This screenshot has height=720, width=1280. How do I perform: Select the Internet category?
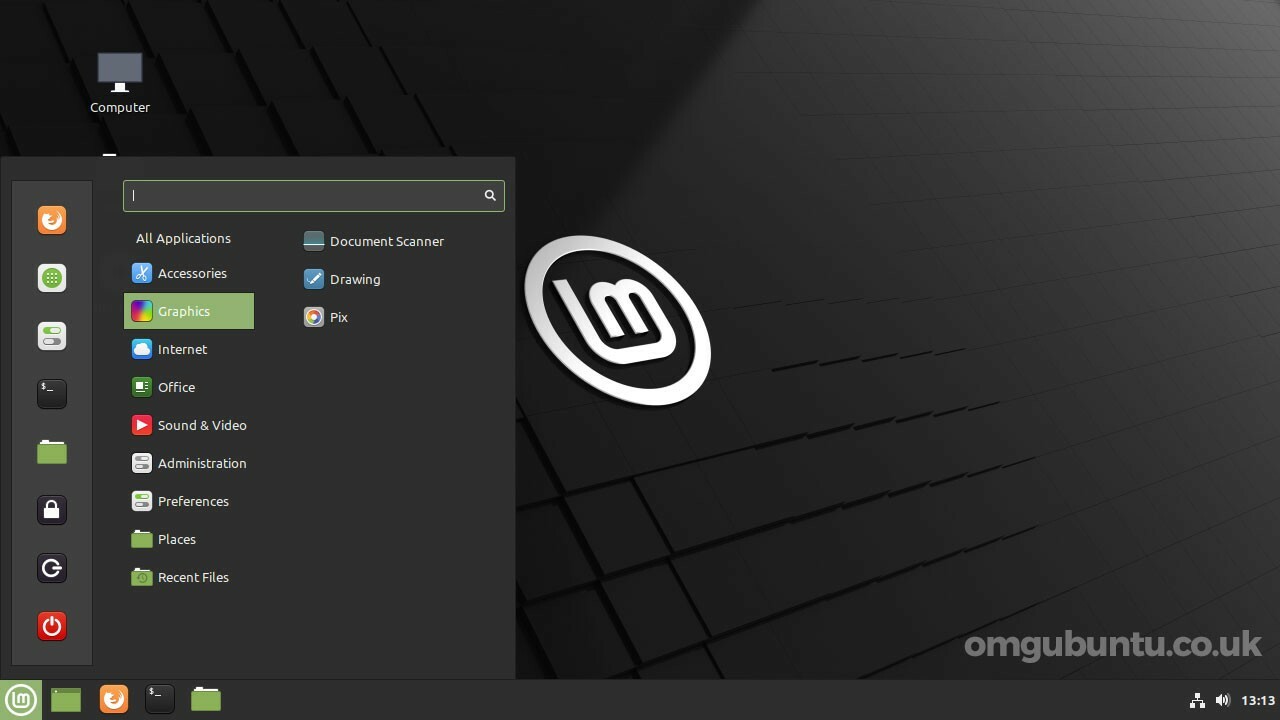click(182, 349)
